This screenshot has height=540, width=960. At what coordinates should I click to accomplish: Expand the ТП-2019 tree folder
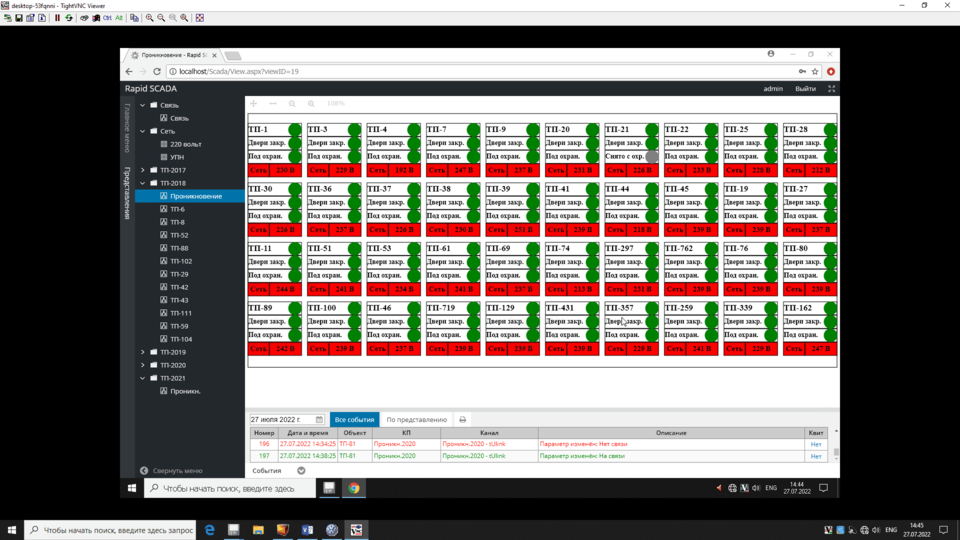click(143, 352)
